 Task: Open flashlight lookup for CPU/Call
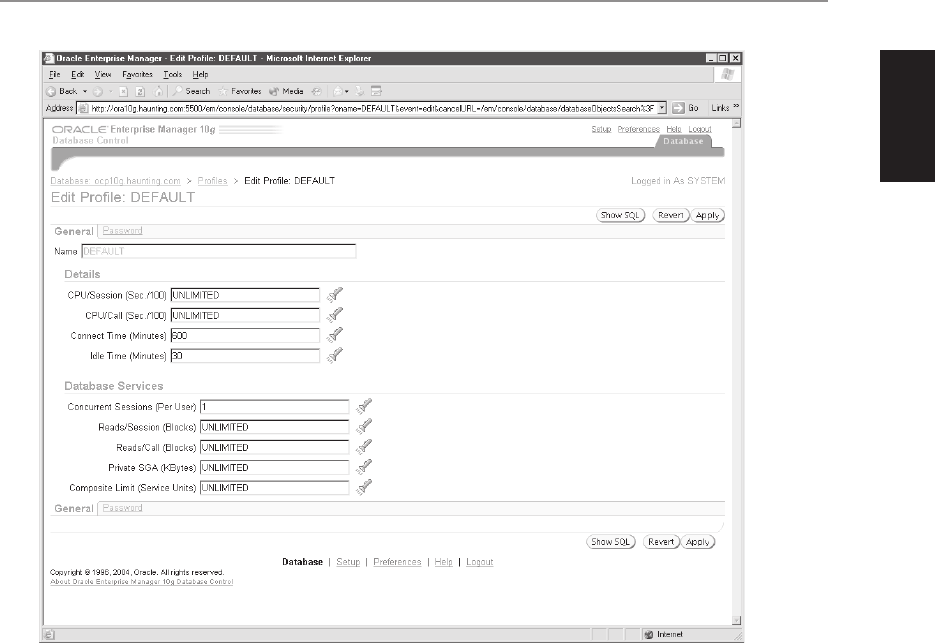335,314
